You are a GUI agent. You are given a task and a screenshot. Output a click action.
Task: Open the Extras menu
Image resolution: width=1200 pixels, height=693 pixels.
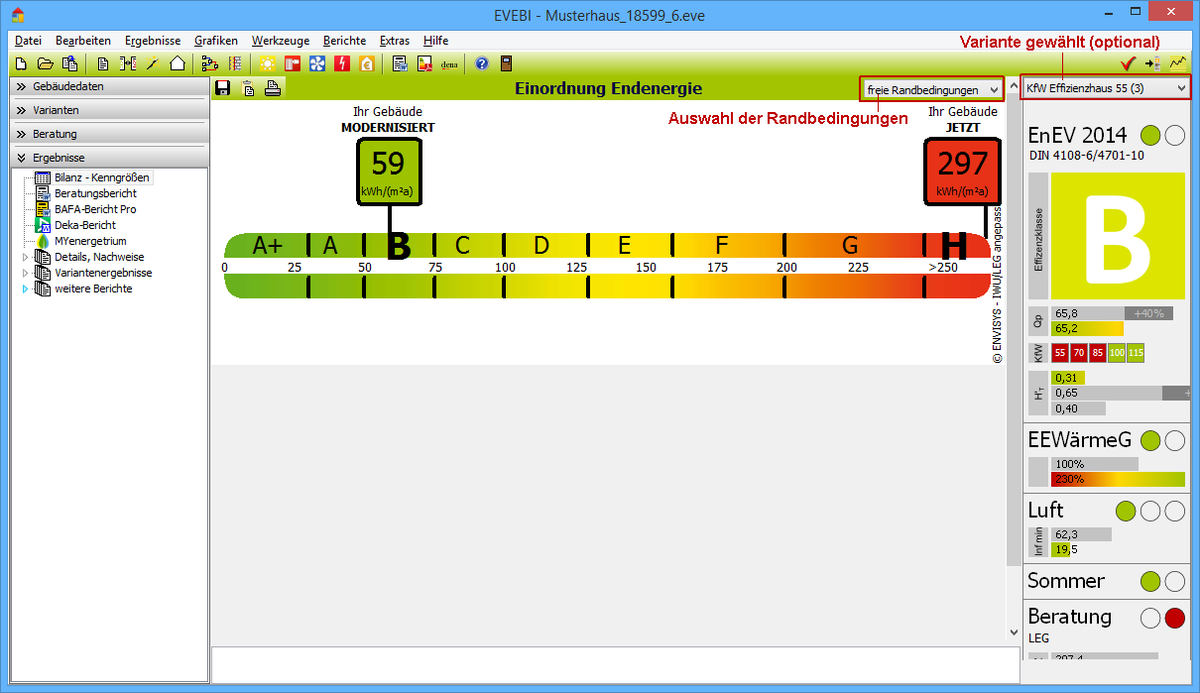point(395,41)
